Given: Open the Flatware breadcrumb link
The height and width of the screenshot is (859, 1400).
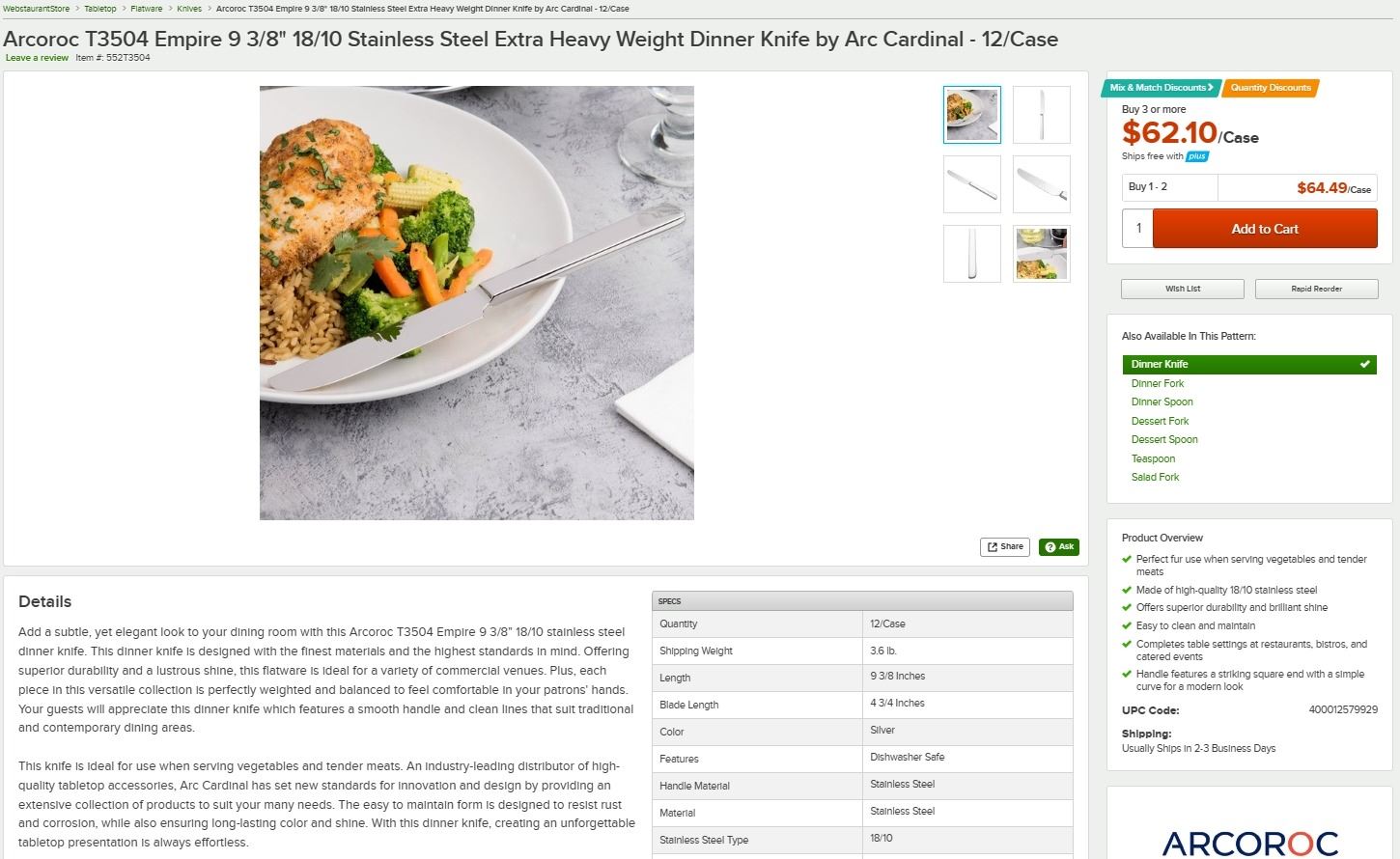Looking at the screenshot, I should (x=147, y=9).
